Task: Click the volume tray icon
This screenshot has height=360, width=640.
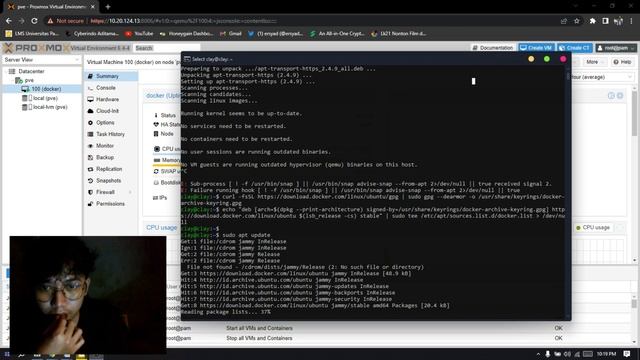Action: tap(567, 354)
